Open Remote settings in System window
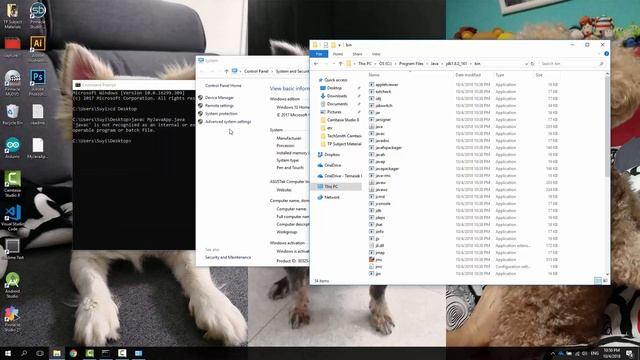The image size is (640, 360). pyautogui.click(x=219, y=105)
